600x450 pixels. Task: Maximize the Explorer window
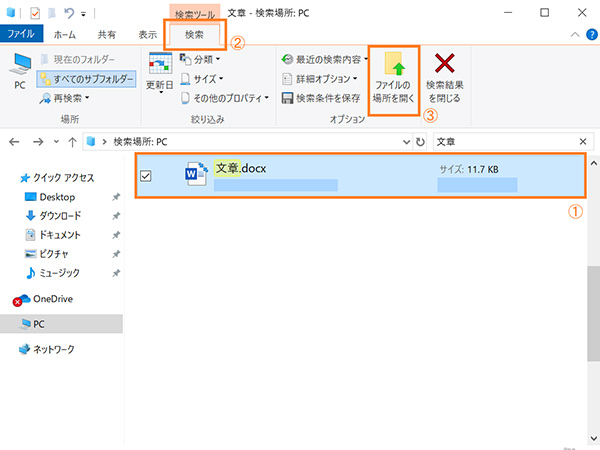coord(544,13)
